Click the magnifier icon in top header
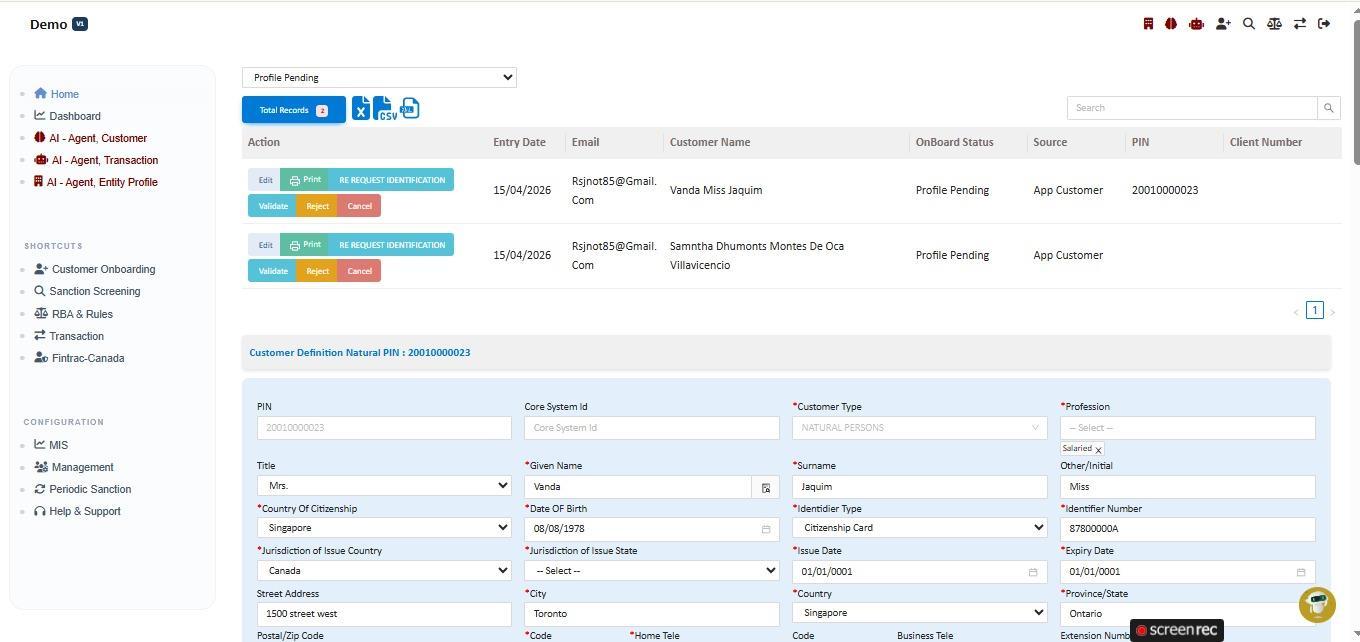1360x642 pixels. click(1249, 24)
